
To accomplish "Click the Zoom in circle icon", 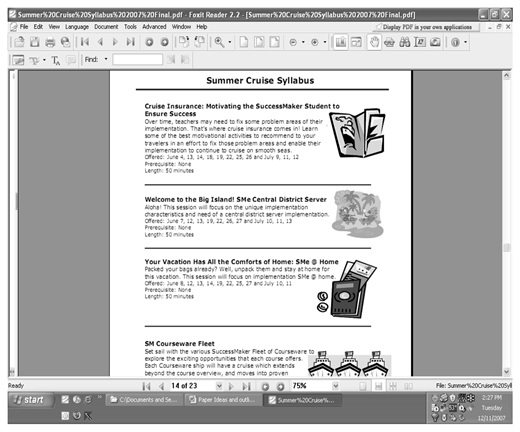I will tap(315, 42).
